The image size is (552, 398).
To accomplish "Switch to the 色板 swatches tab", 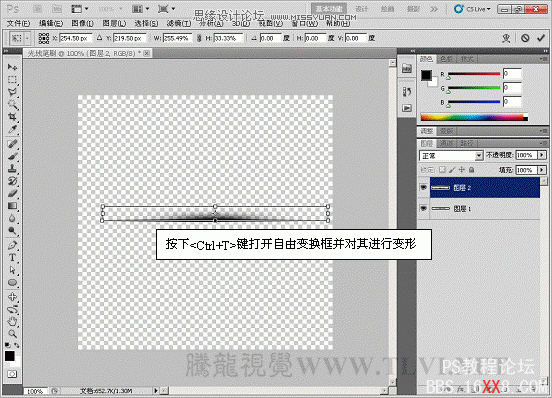I will pos(446,59).
